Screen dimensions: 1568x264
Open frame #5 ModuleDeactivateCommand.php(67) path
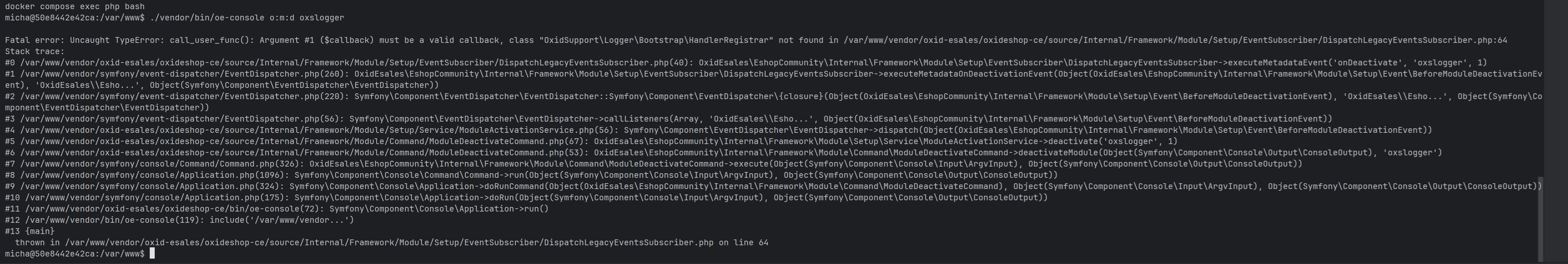pyautogui.click(x=302, y=142)
